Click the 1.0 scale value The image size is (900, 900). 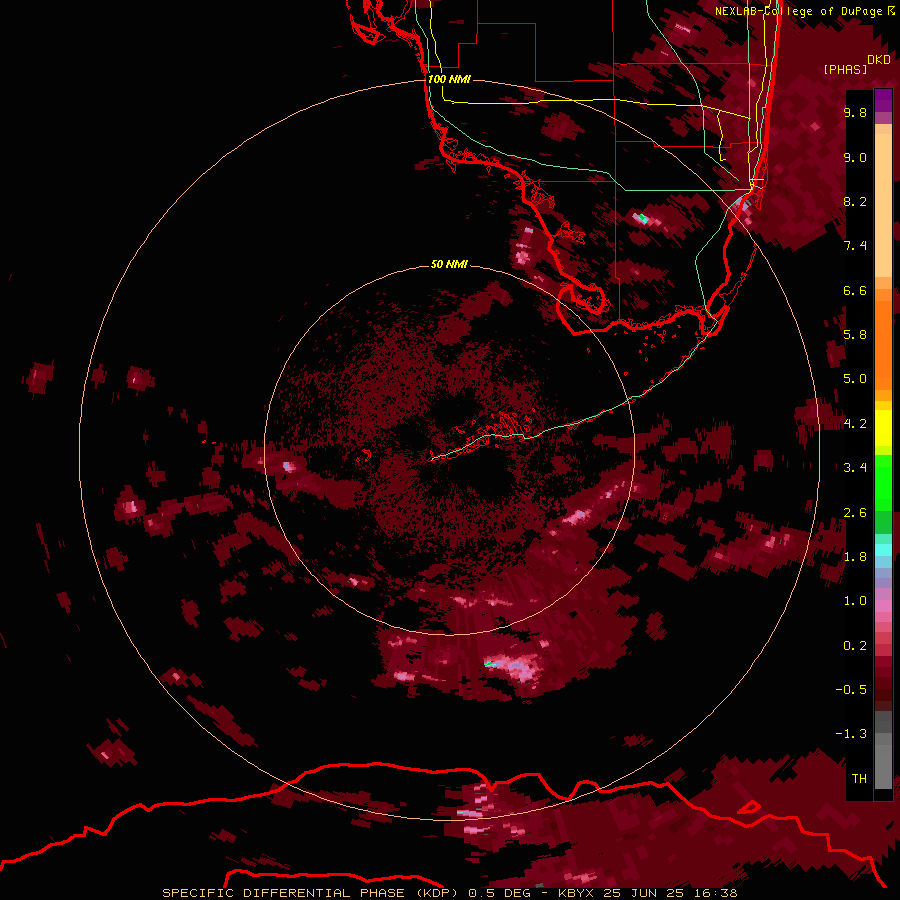(x=855, y=601)
